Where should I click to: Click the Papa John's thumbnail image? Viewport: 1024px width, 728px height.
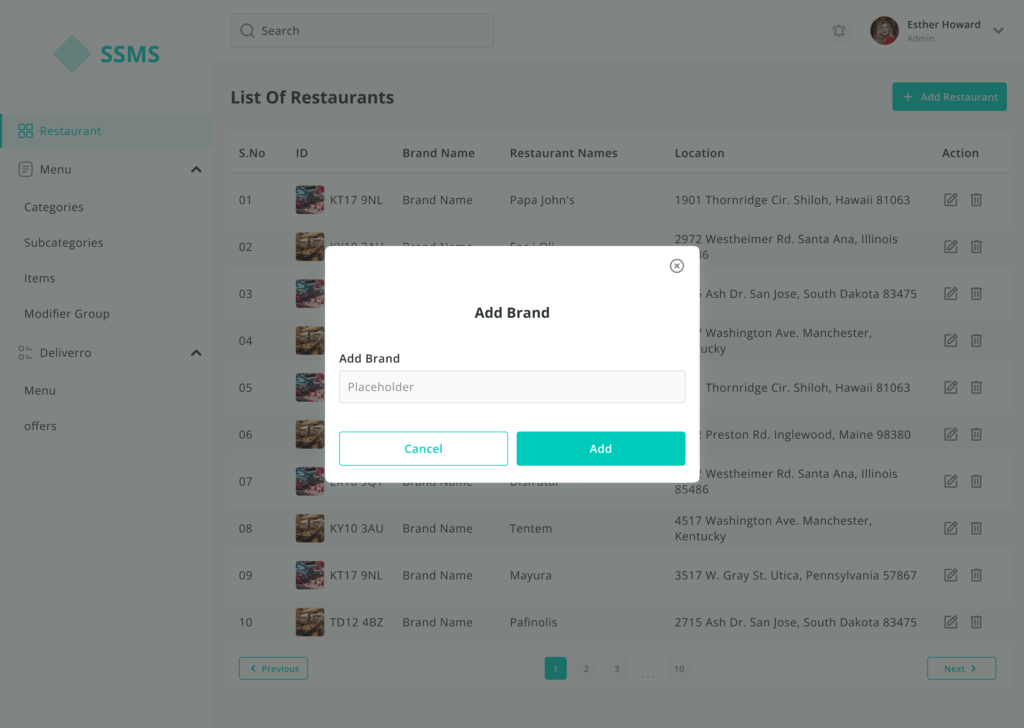tap(310, 200)
